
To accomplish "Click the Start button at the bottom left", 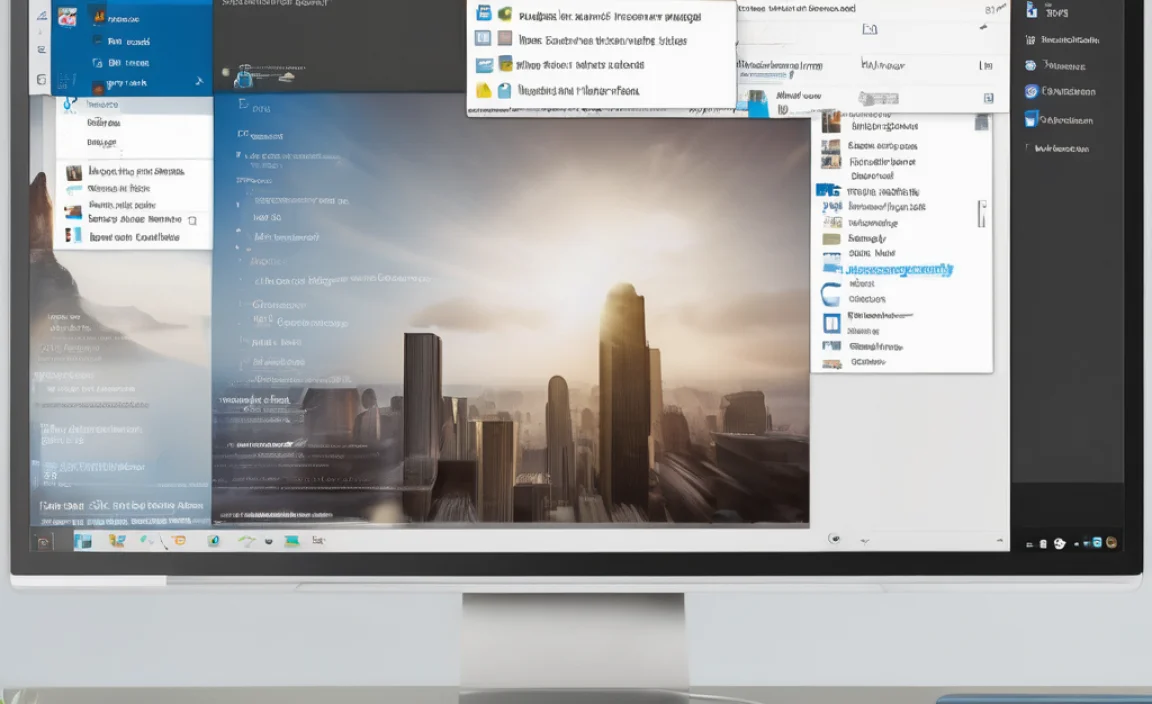I will [42, 541].
